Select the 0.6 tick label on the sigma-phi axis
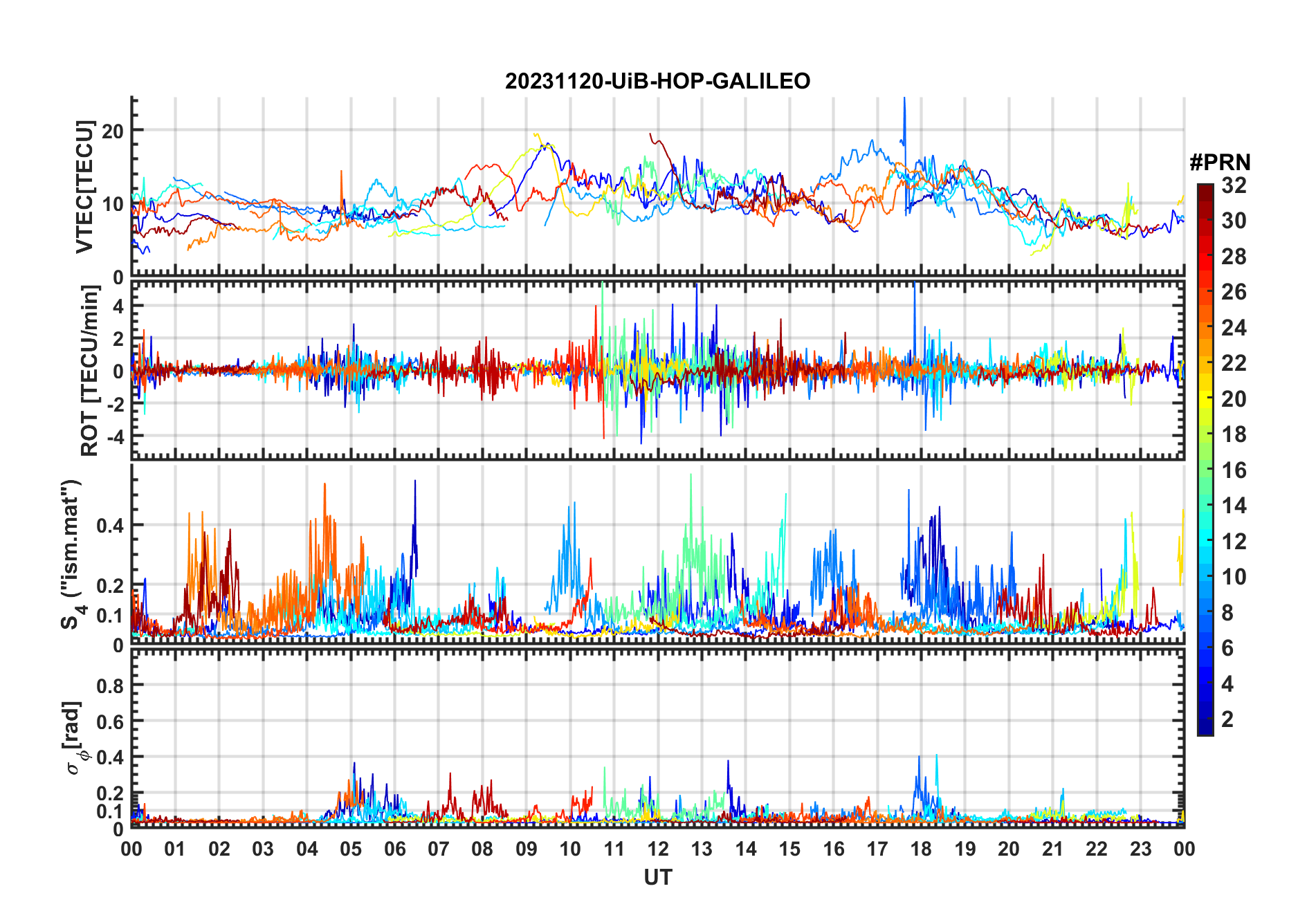The height and width of the screenshot is (920, 1316). tap(110, 721)
